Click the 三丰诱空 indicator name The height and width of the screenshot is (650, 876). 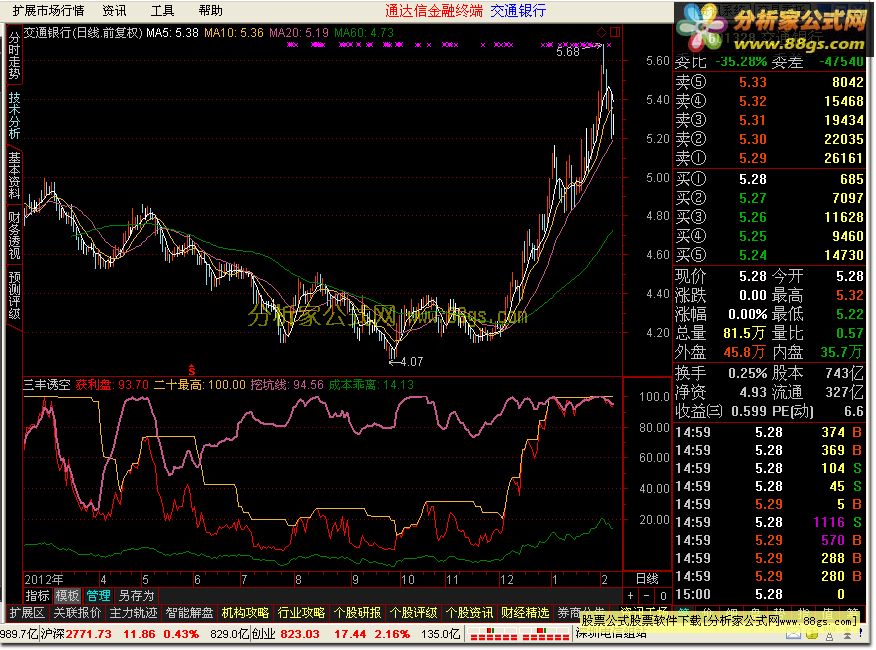(47, 385)
